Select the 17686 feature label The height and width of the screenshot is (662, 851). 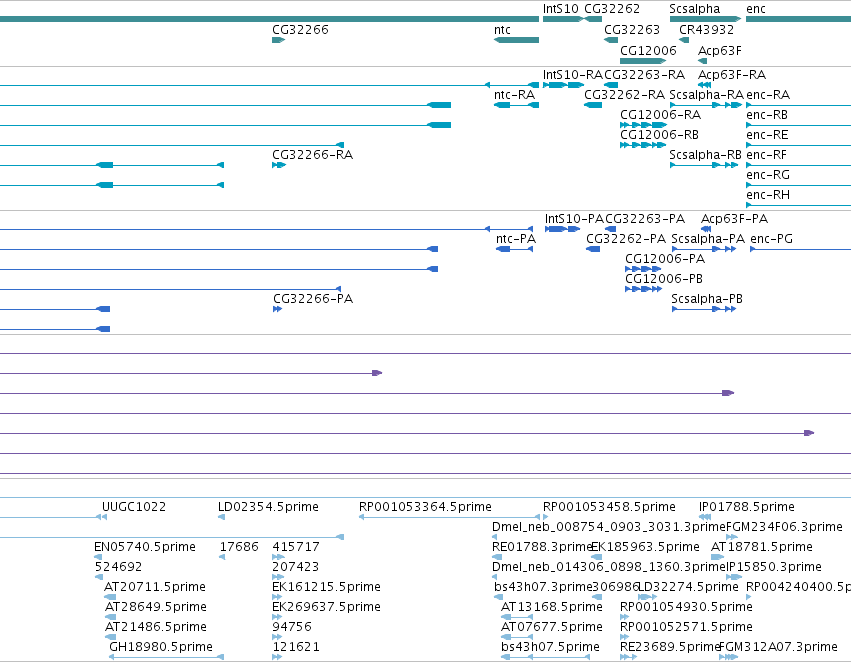click(x=239, y=548)
